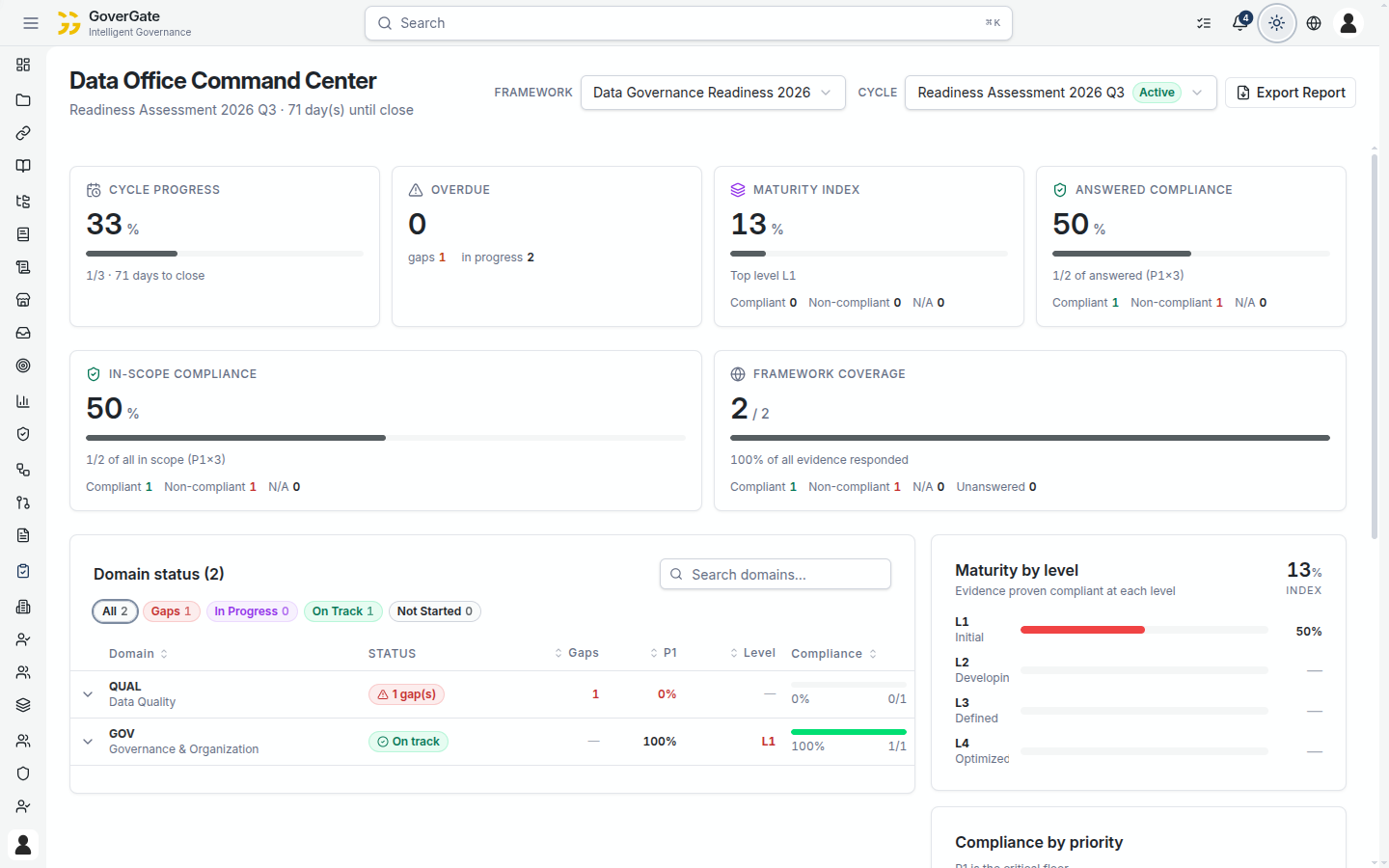The width and height of the screenshot is (1389, 868).
Task: Sort table by Compliance column
Action: point(834,654)
